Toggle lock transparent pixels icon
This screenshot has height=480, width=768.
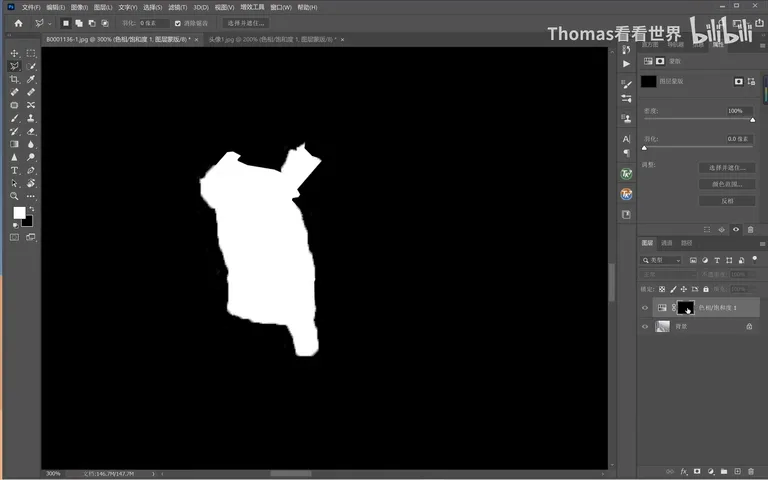[662, 289]
